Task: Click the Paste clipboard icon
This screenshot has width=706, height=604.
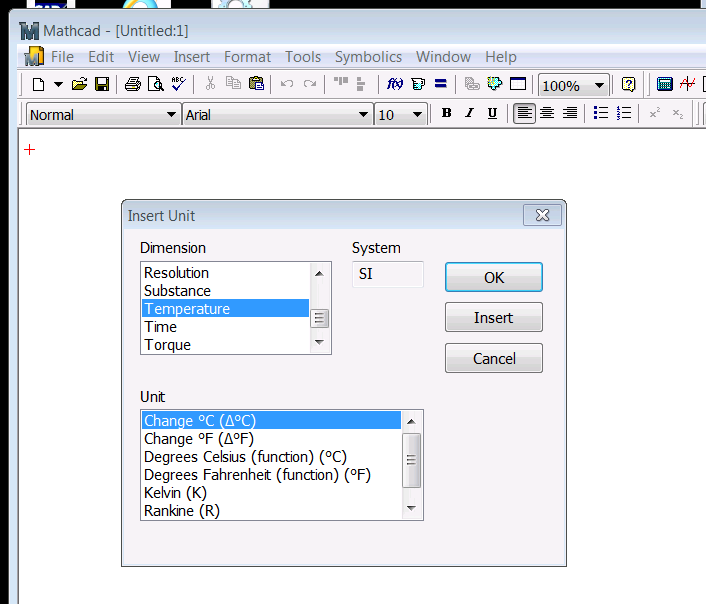Action: point(256,83)
